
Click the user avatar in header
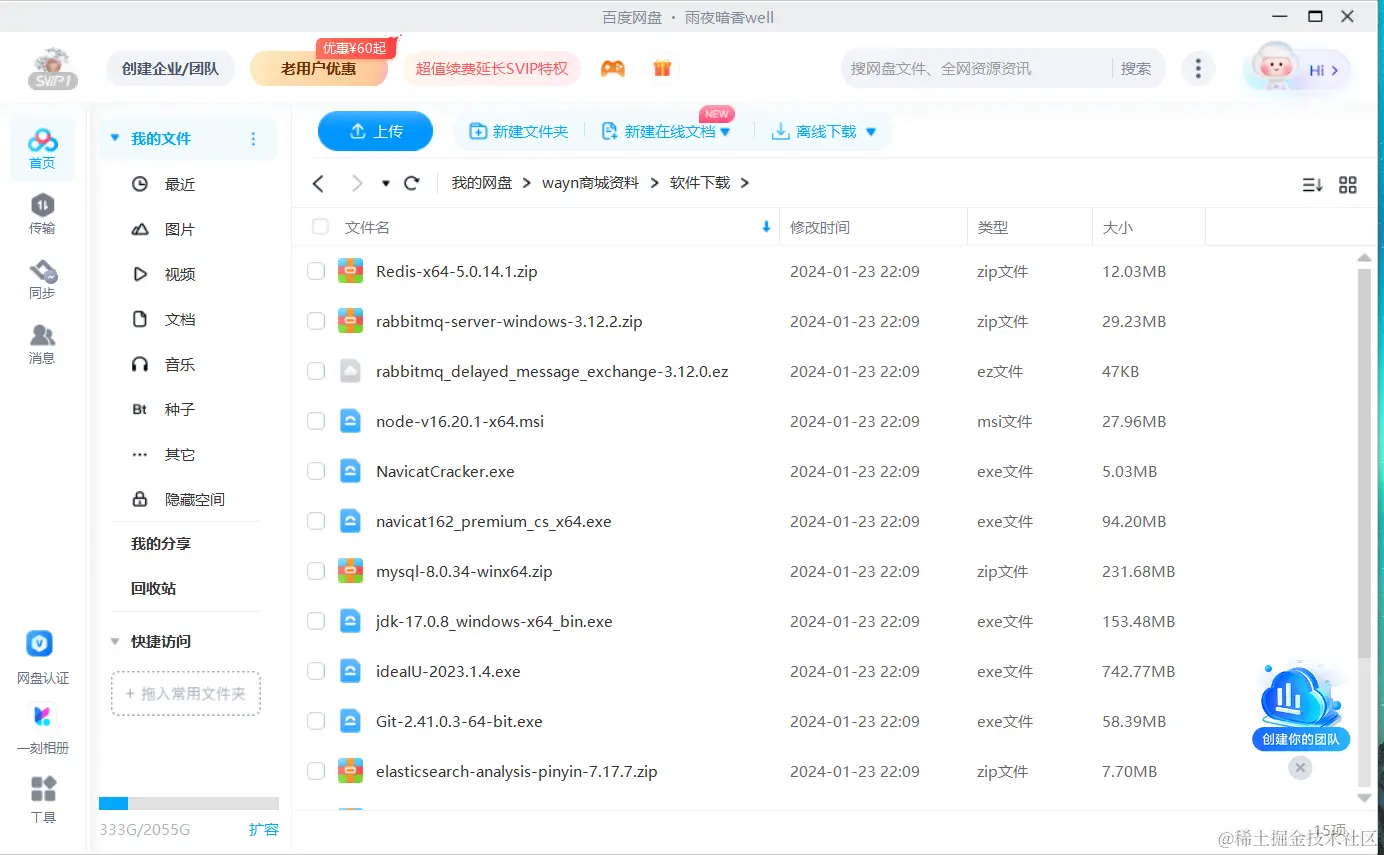(x=1274, y=68)
